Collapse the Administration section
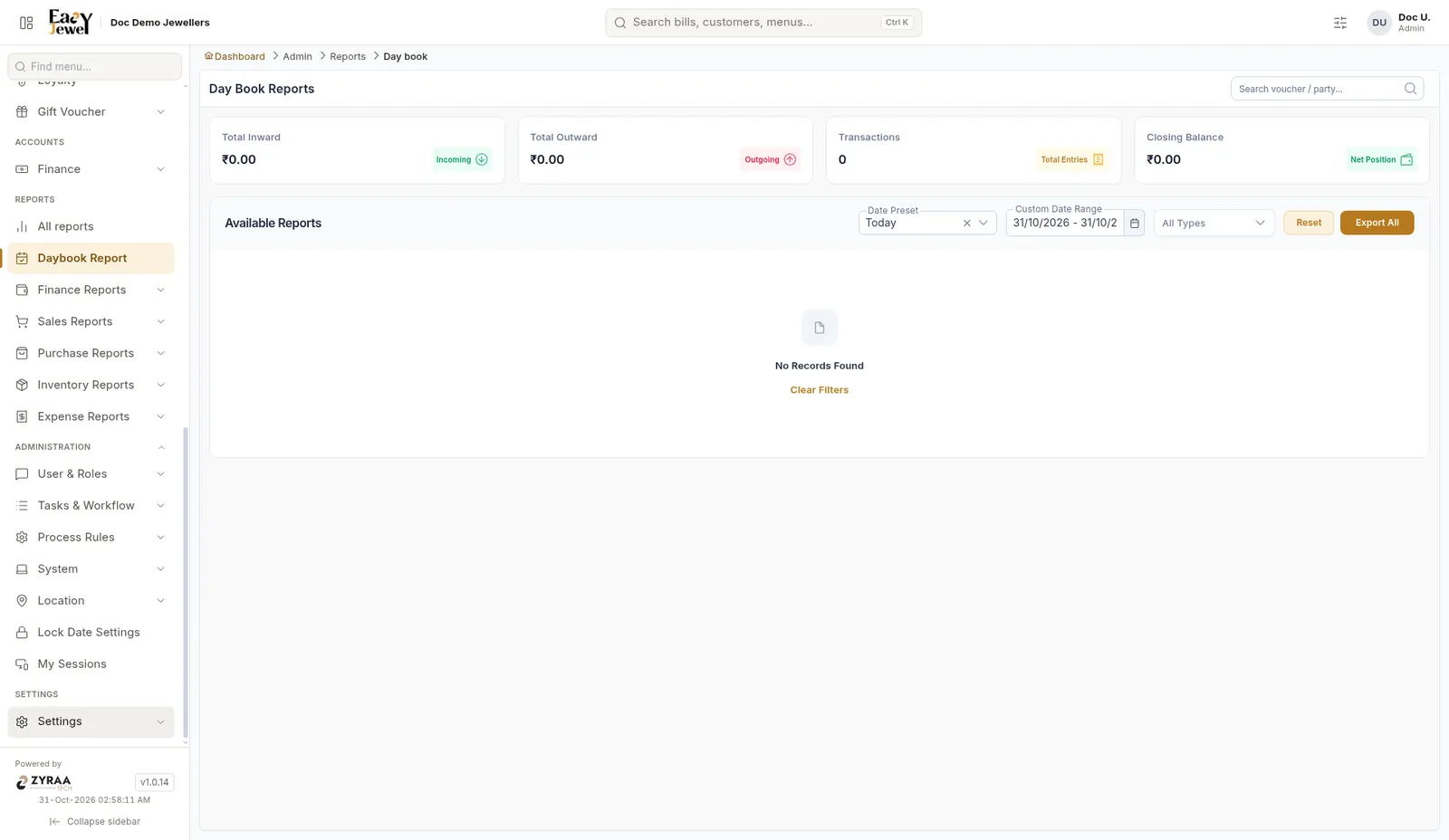Viewport: 1449px width, 840px height. [x=161, y=447]
